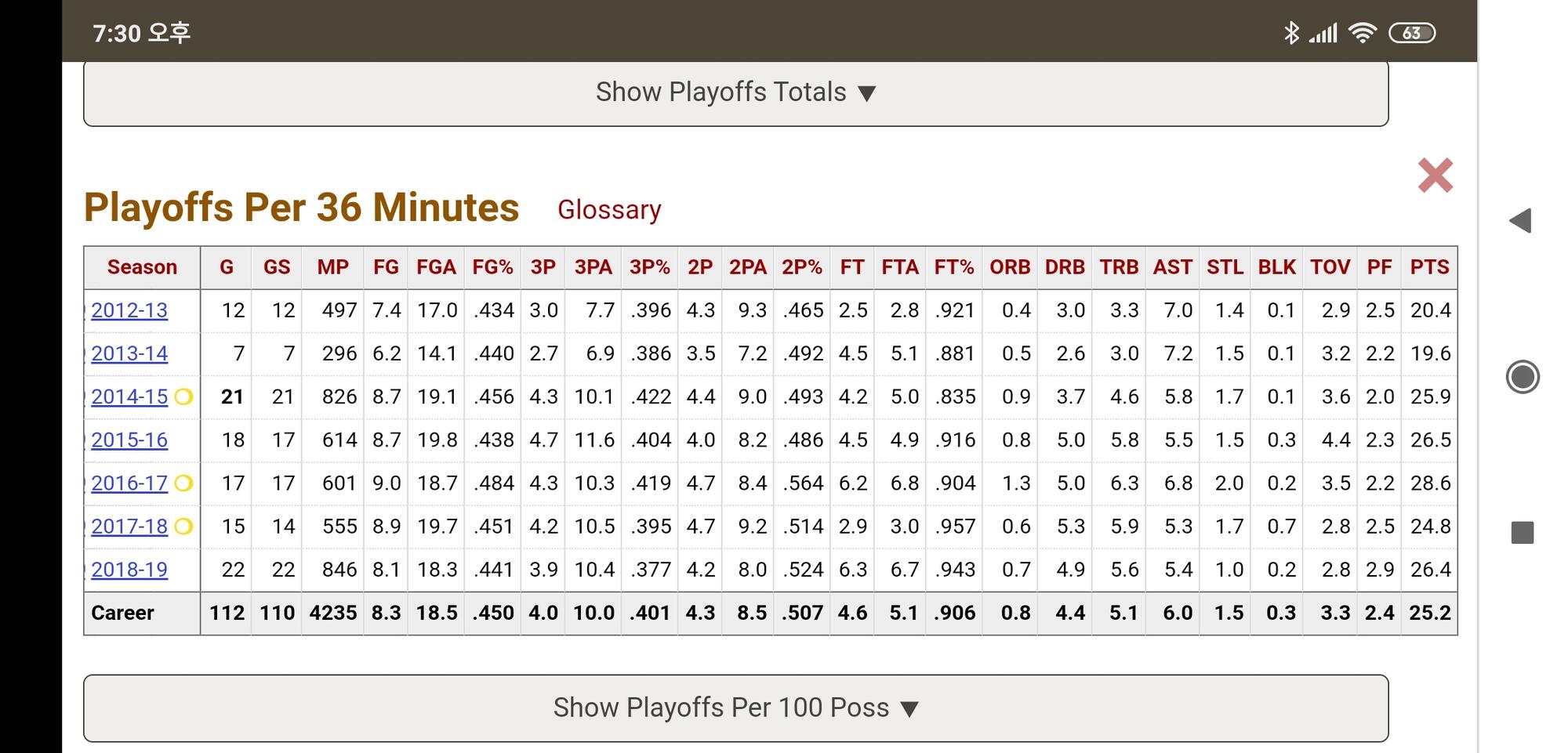Open the 2012-13 season link
This screenshot has height=753, width=1568.
point(129,310)
